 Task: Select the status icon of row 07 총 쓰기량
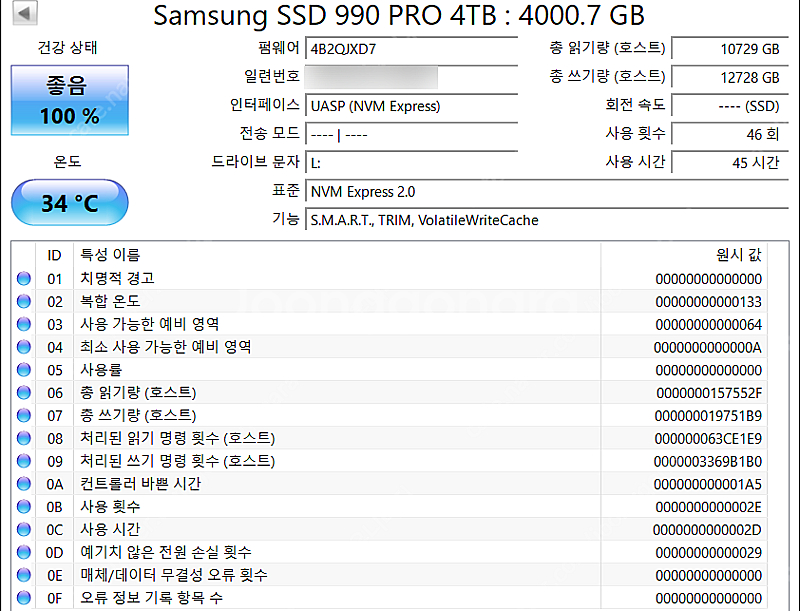(23, 416)
